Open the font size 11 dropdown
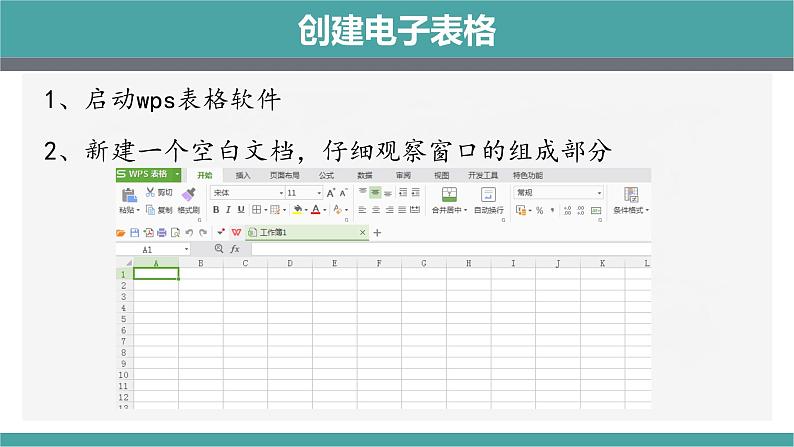The height and width of the screenshot is (447, 794). 319,193
